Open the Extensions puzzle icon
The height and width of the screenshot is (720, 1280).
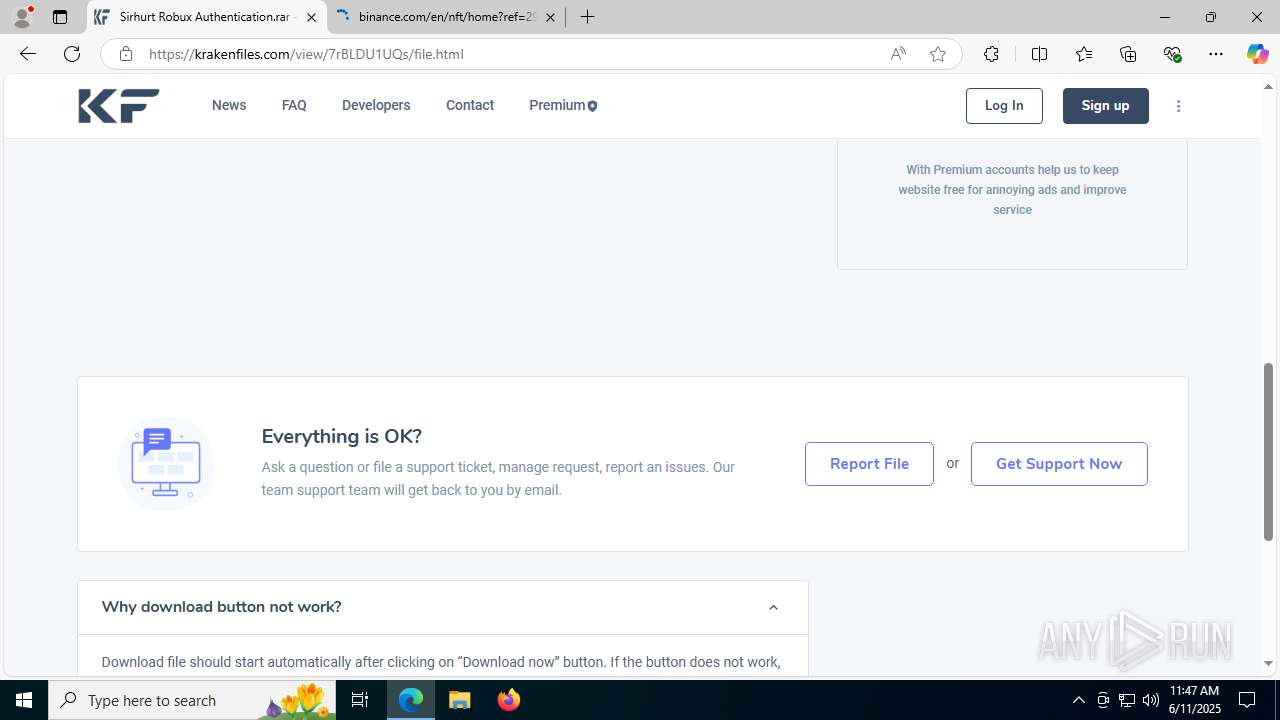click(991, 54)
